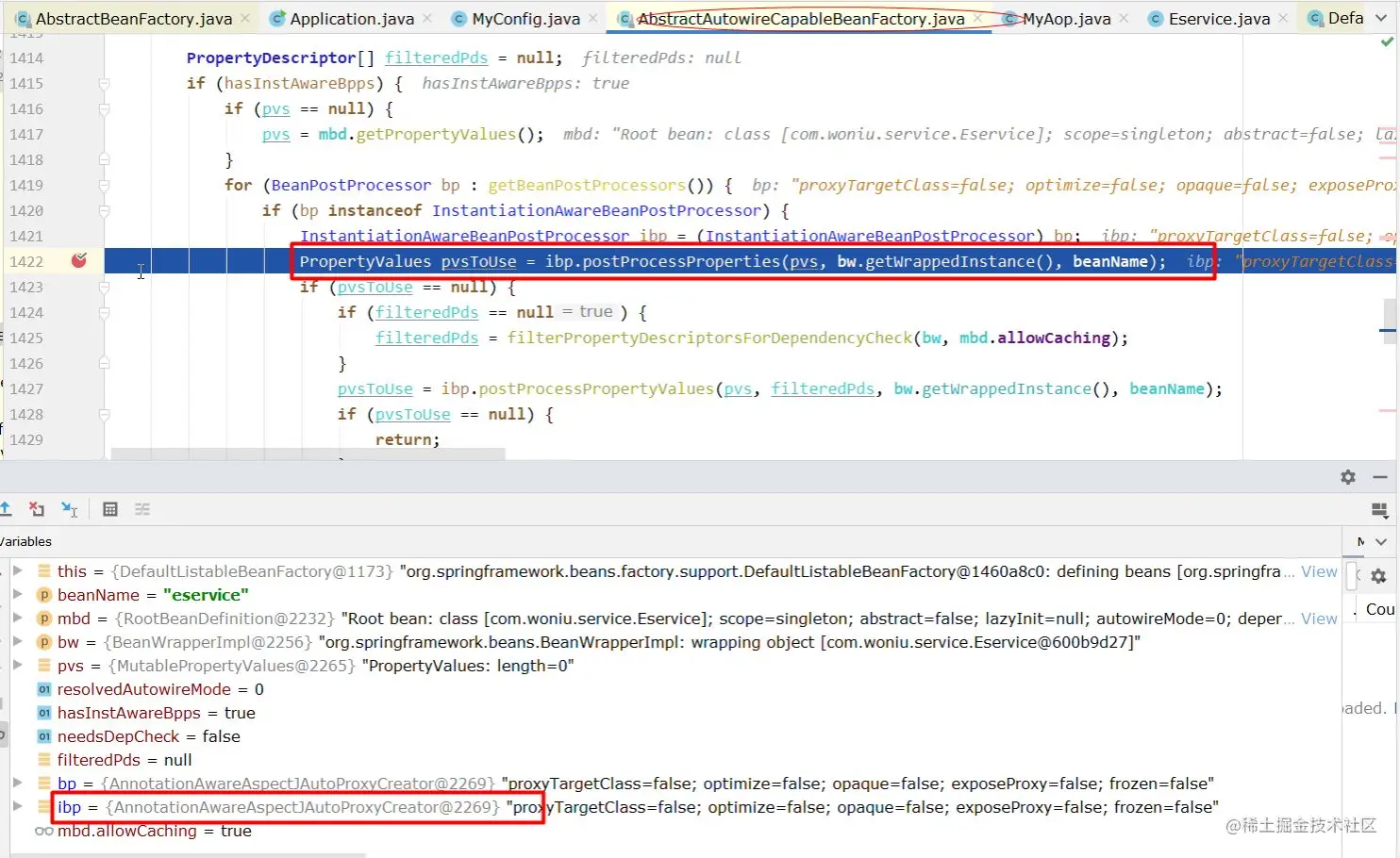Close the MyConfig.java tab
The width and height of the screenshot is (1400, 858).
(x=593, y=18)
